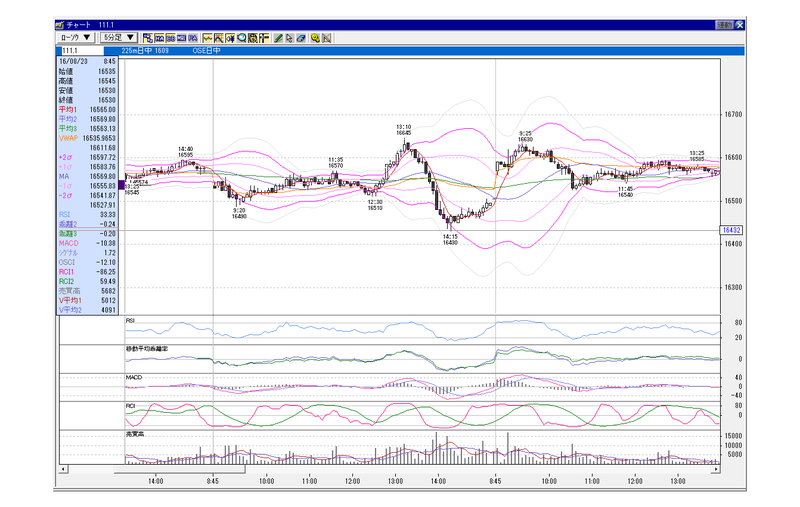The height and width of the screenshot is (507, 800).
Task: Click the horizontal scrollbar thumb
Action: tap(179, 469)
